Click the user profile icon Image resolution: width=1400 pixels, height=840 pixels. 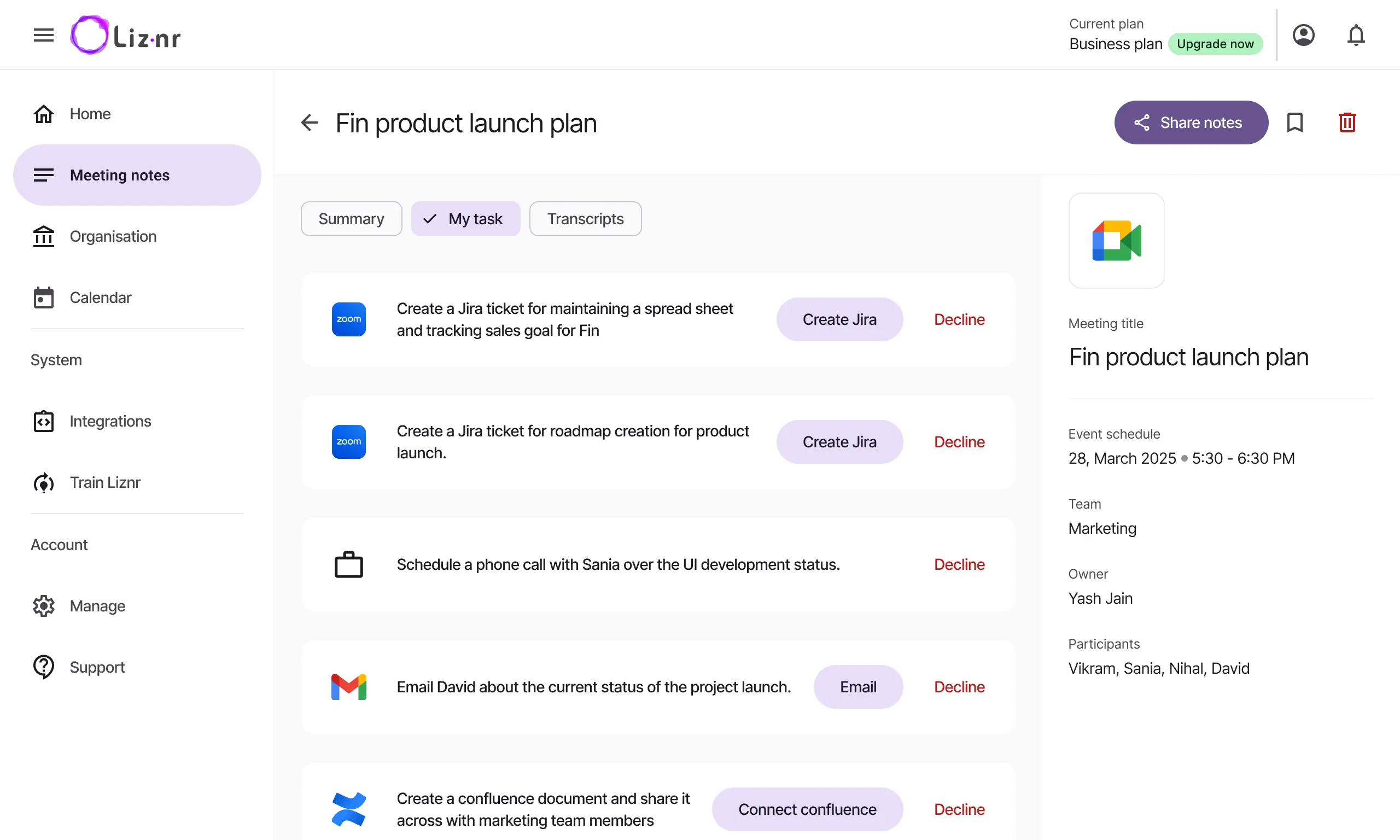coord(1303,35)
